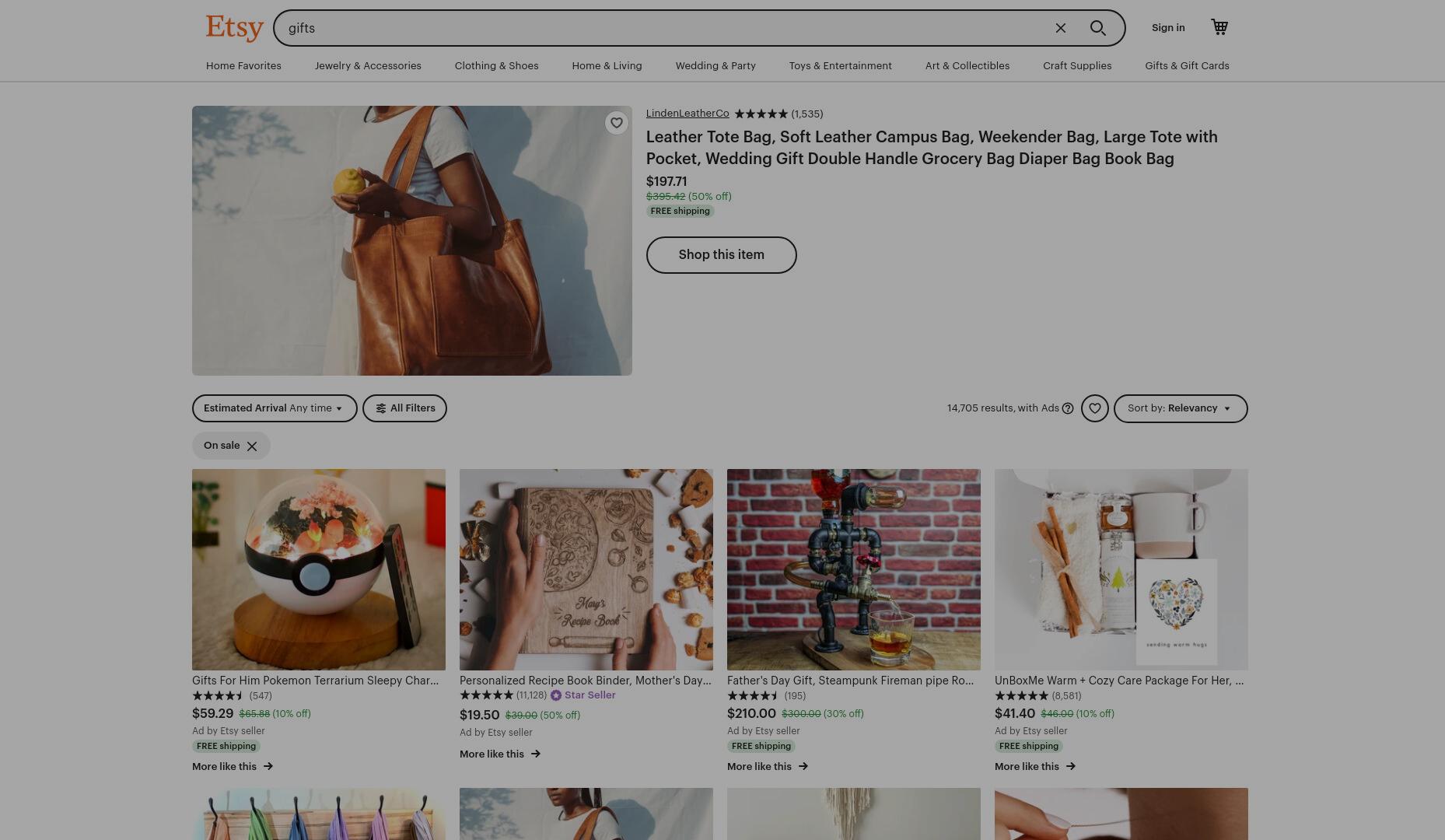Viewport: 1445px width, 840px height.
Task: Open Craft Supplies category
Action: (1077, 66)
